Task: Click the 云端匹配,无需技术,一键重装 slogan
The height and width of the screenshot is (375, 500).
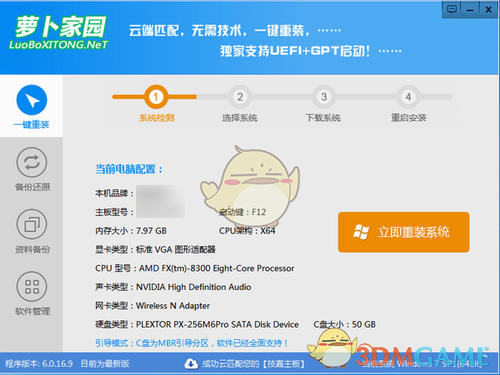Action: coord(219,31)
